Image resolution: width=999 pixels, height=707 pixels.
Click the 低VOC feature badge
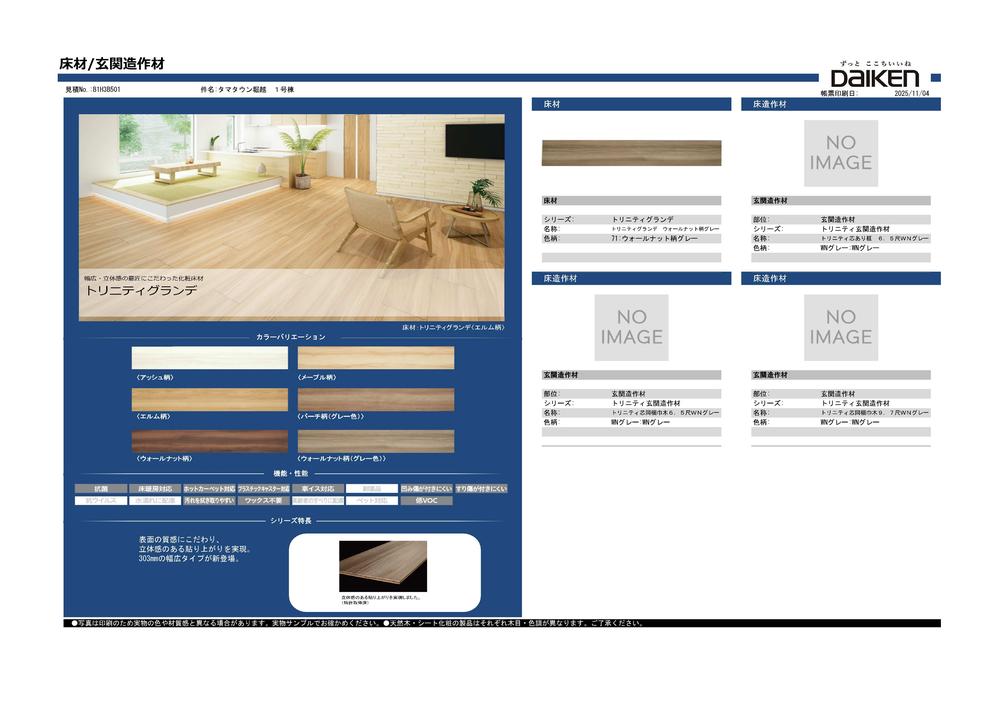pyautogui.click(x=427, y=500)
